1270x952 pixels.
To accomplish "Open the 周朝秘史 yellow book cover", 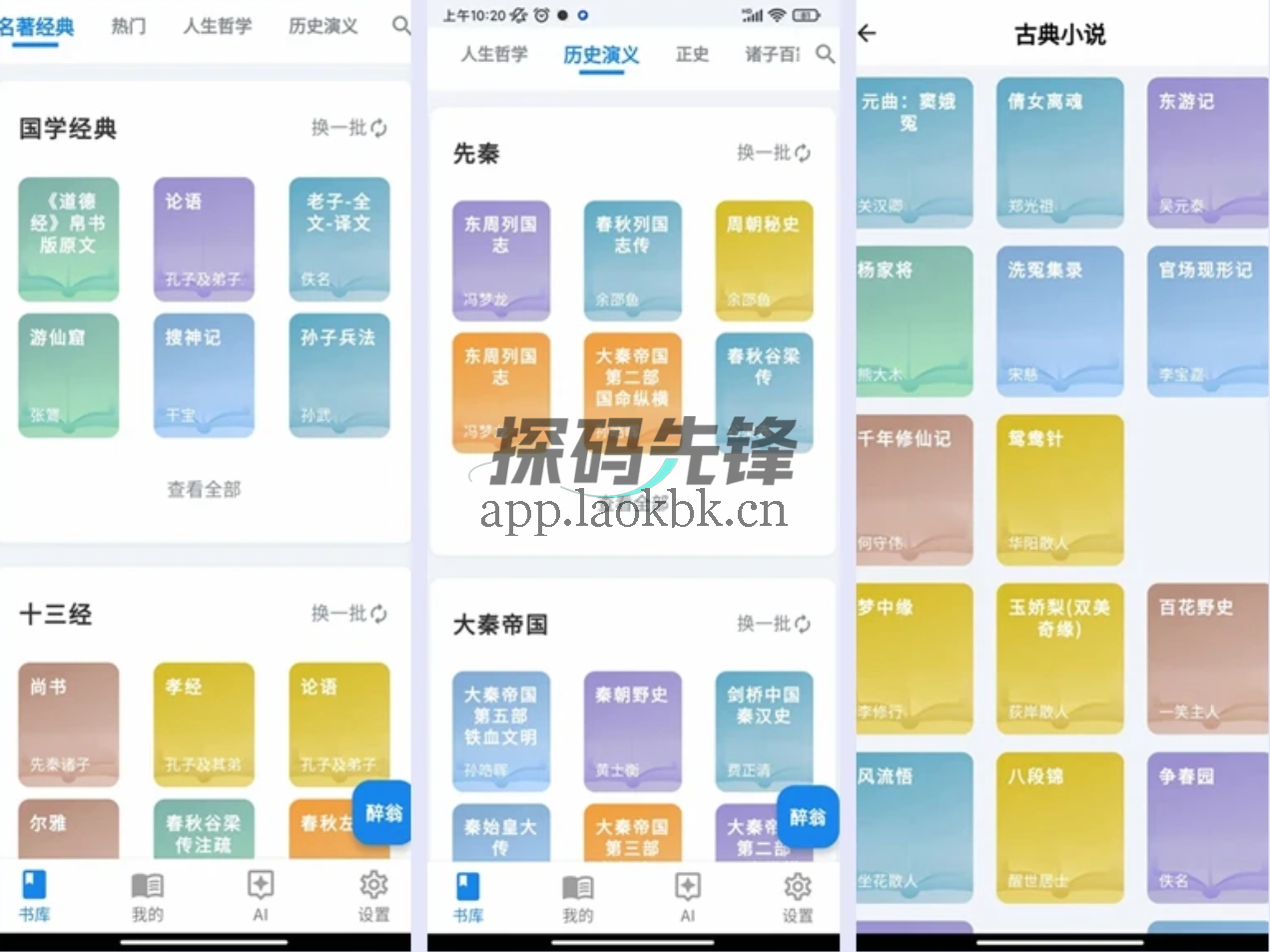I will 763,259.
